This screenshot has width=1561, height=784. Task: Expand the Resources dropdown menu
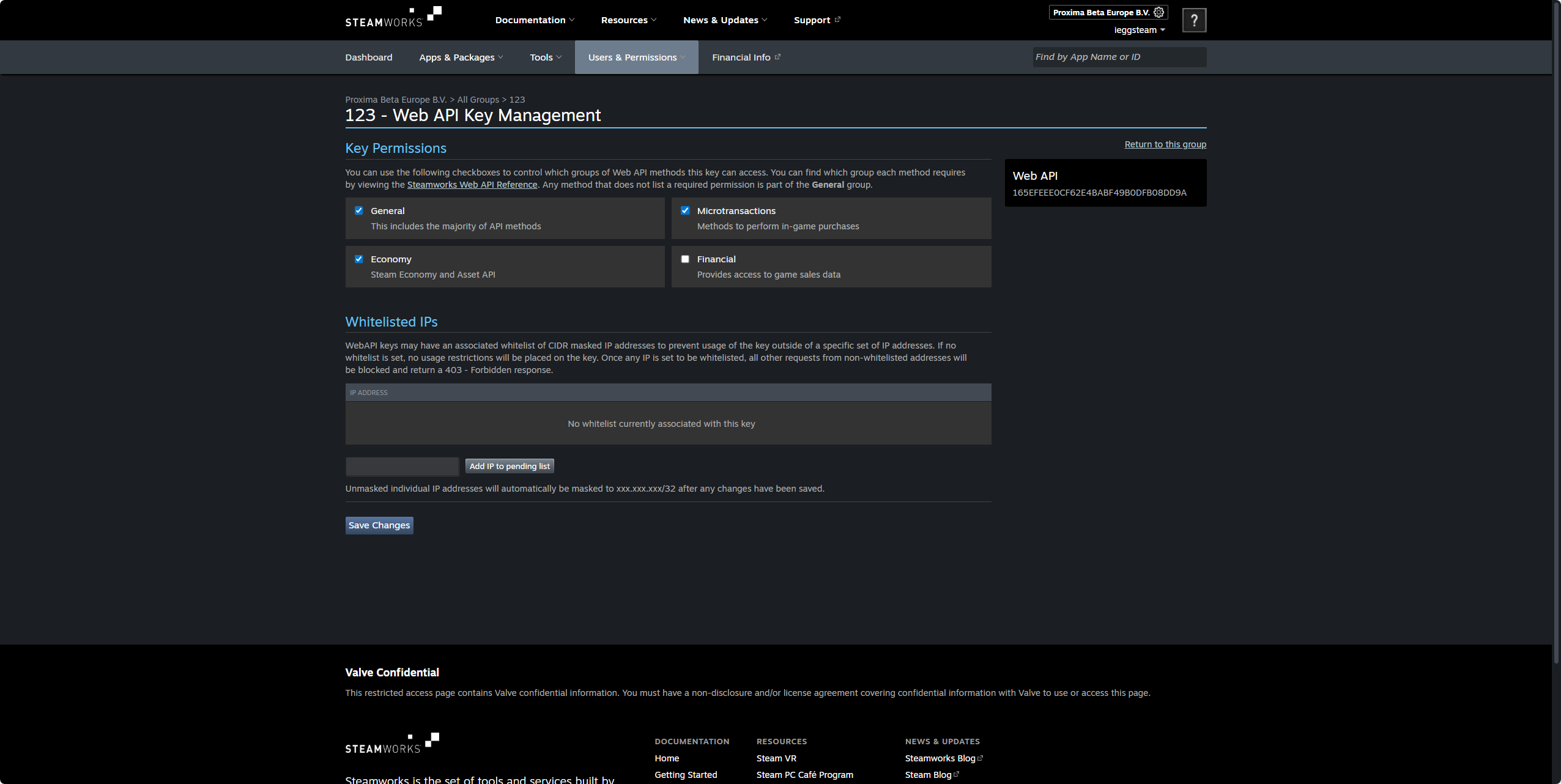click(x=629, y=20)
